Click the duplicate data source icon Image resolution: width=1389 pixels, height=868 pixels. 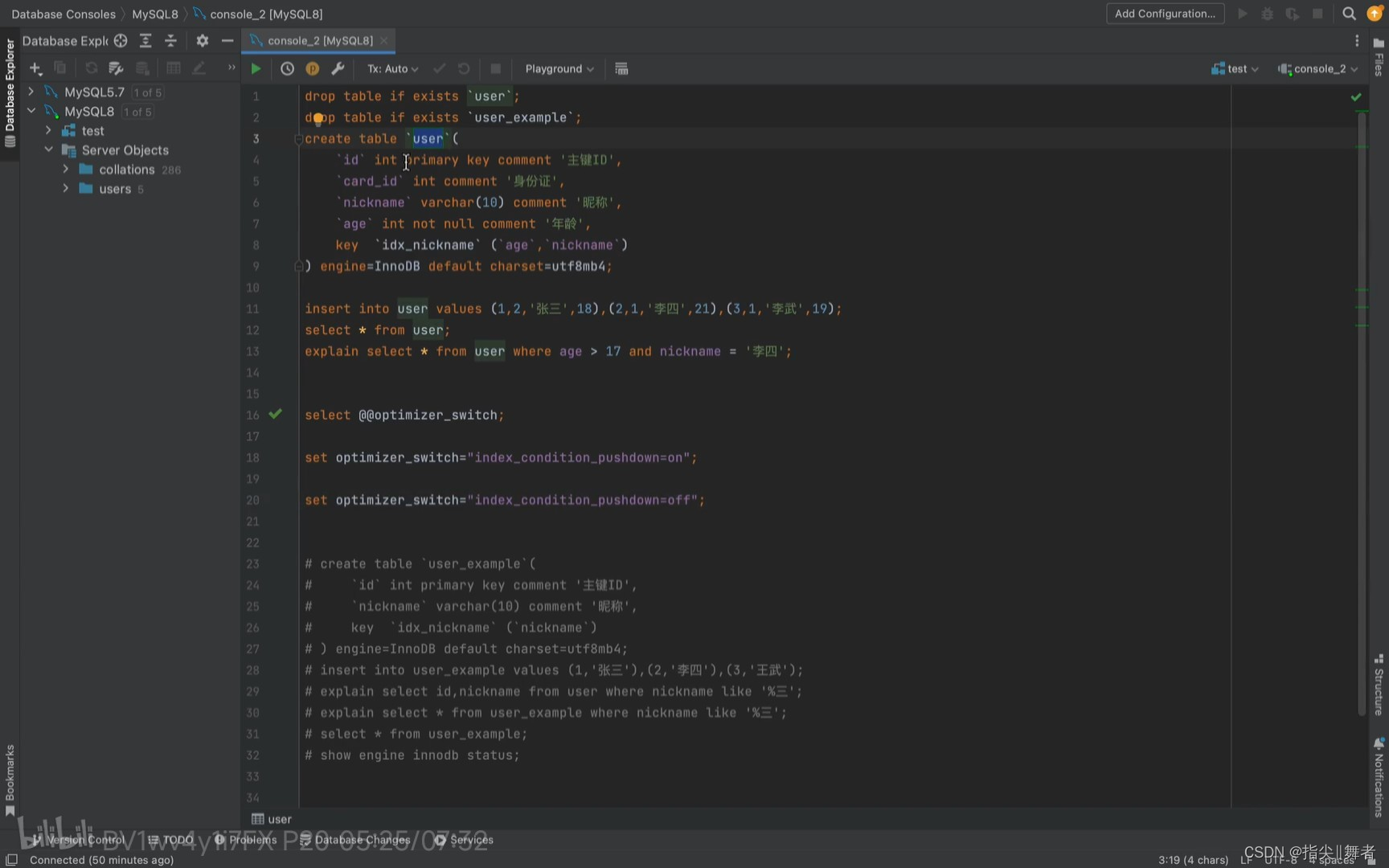click(x=59, y=68)
